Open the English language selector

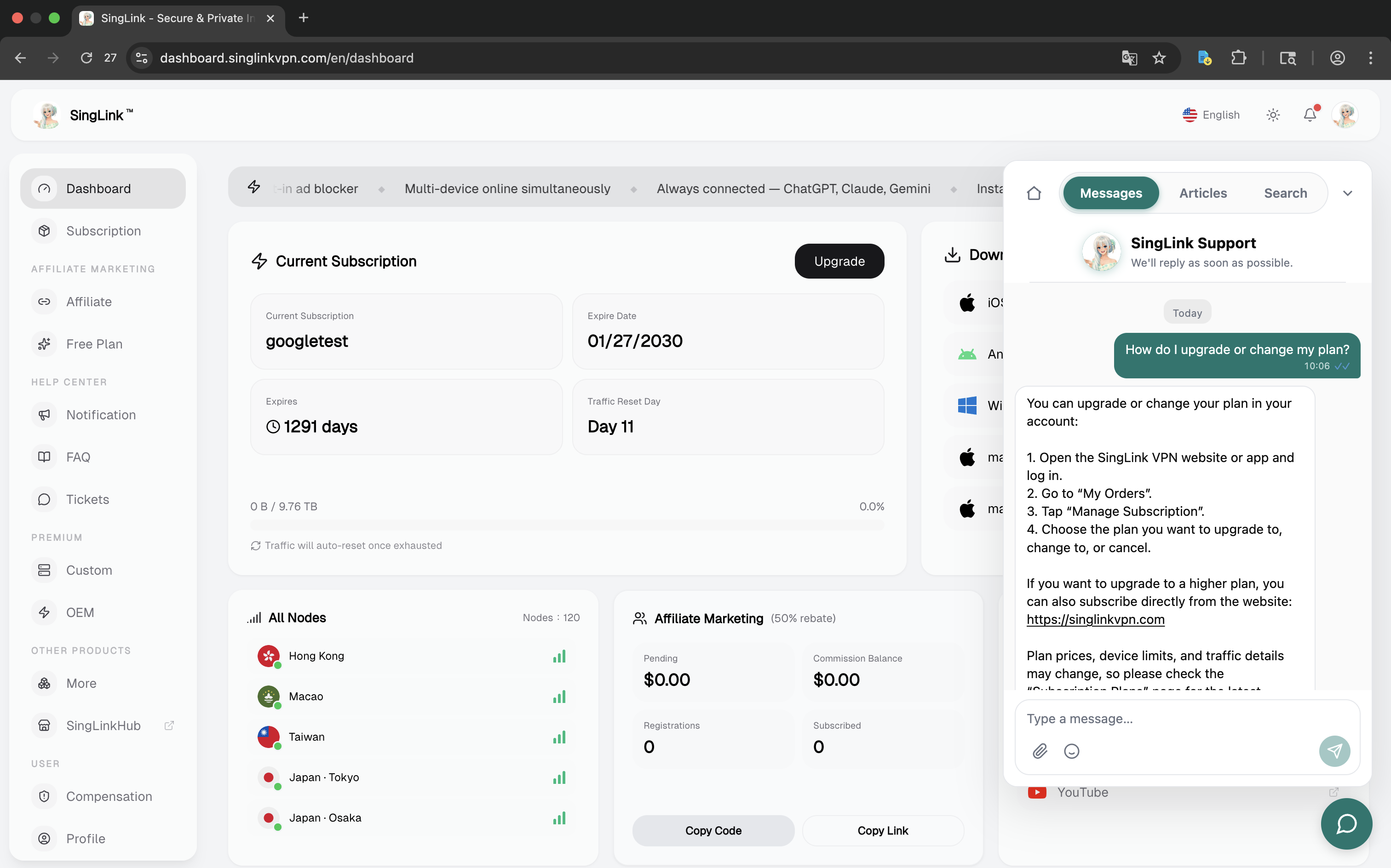coord(1211,115)
